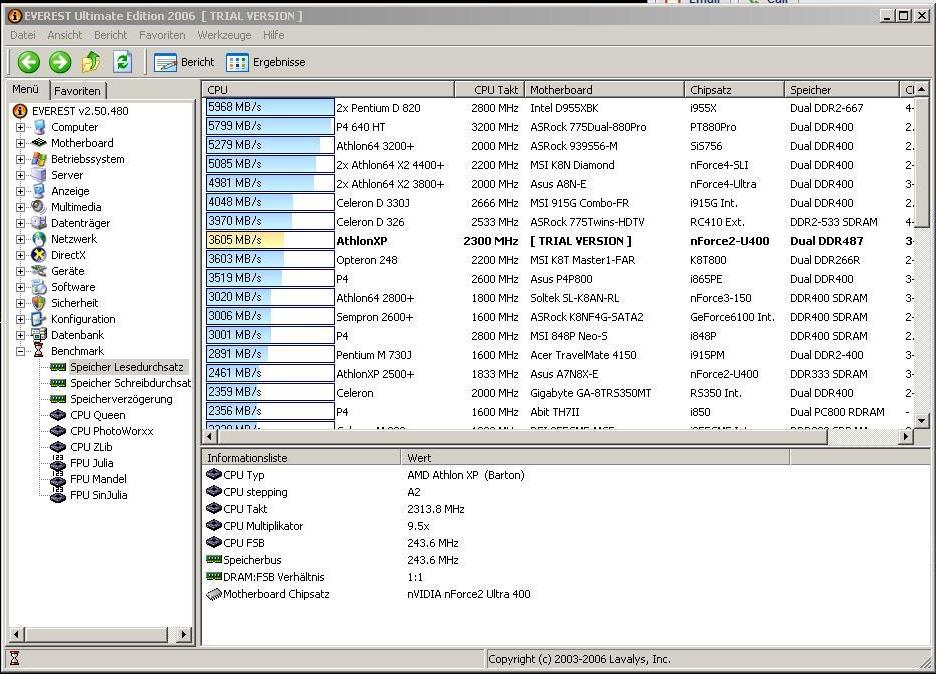Select CPU ZLib benchmark
The width and height of the screenshot is (936, 674).
click(x=91, y=447)
